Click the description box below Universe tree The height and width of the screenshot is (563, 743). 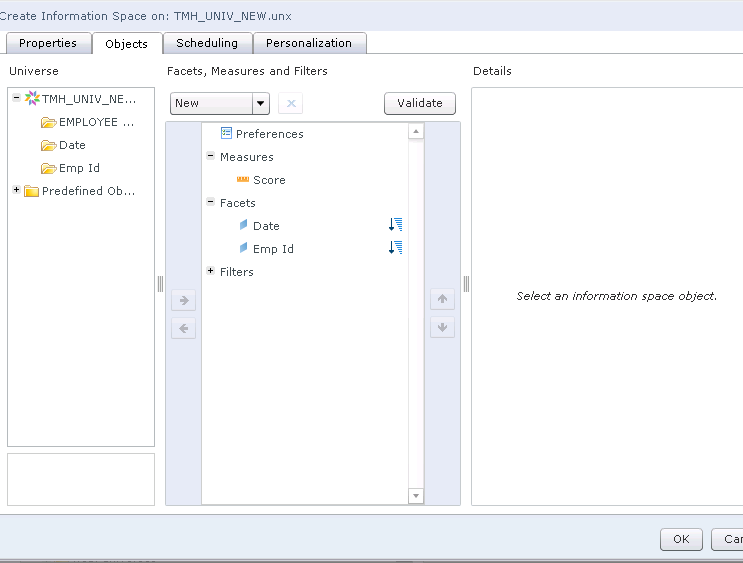(x=81, y=480)
